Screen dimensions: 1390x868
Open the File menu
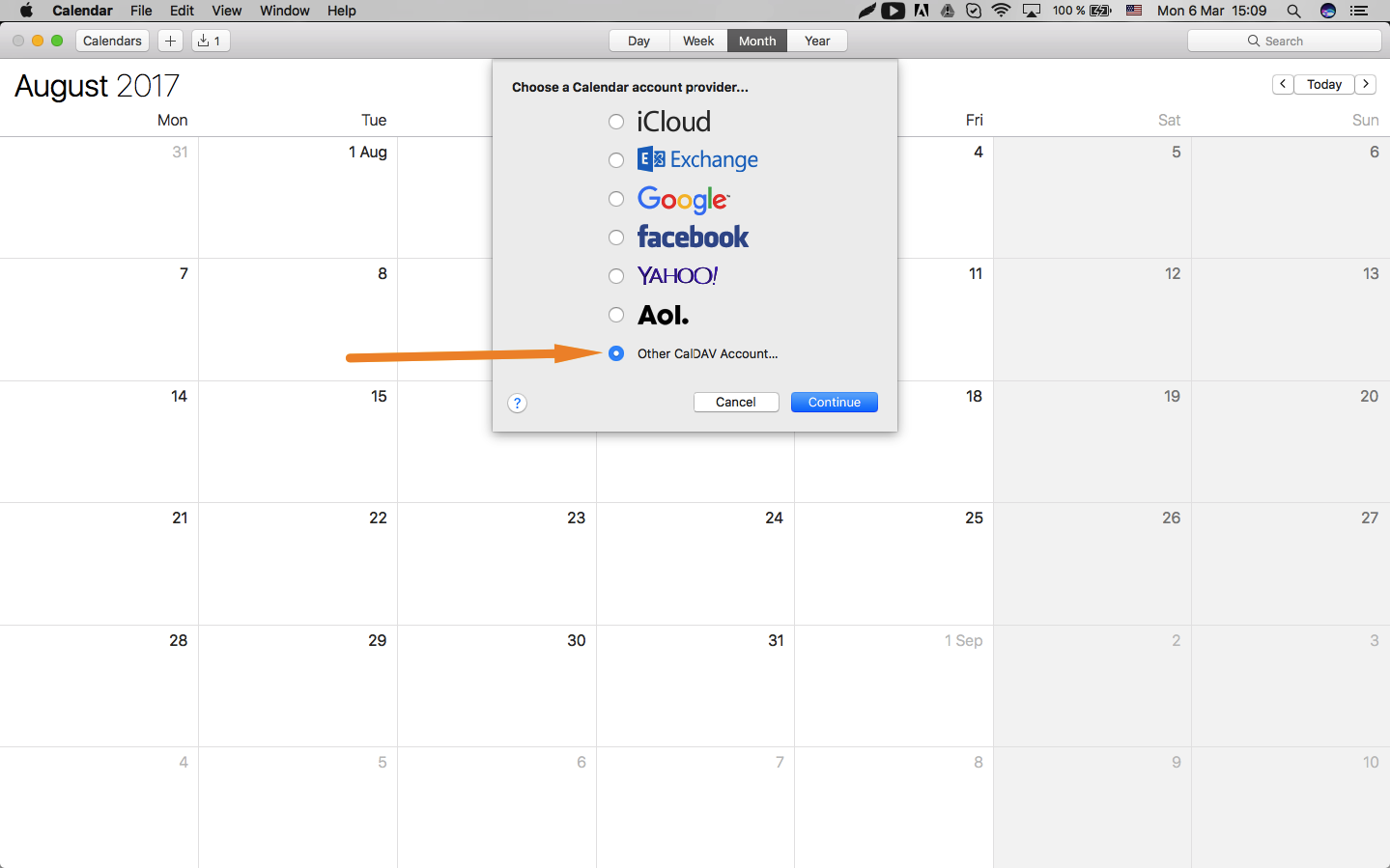click(x=141, y=11)
